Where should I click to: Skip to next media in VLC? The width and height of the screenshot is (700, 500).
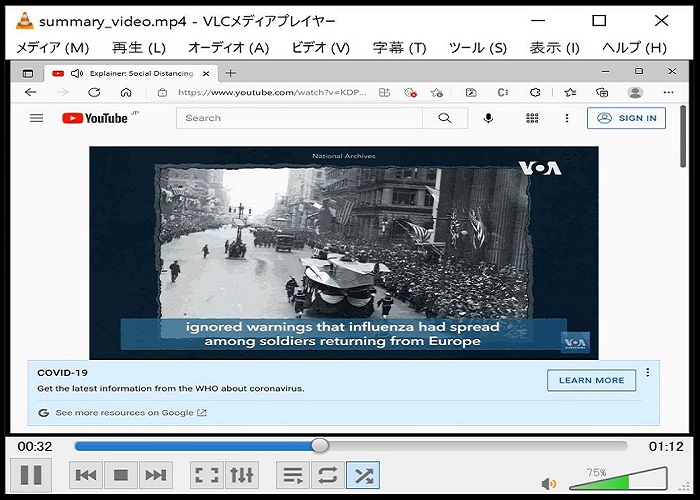(156, 475)
